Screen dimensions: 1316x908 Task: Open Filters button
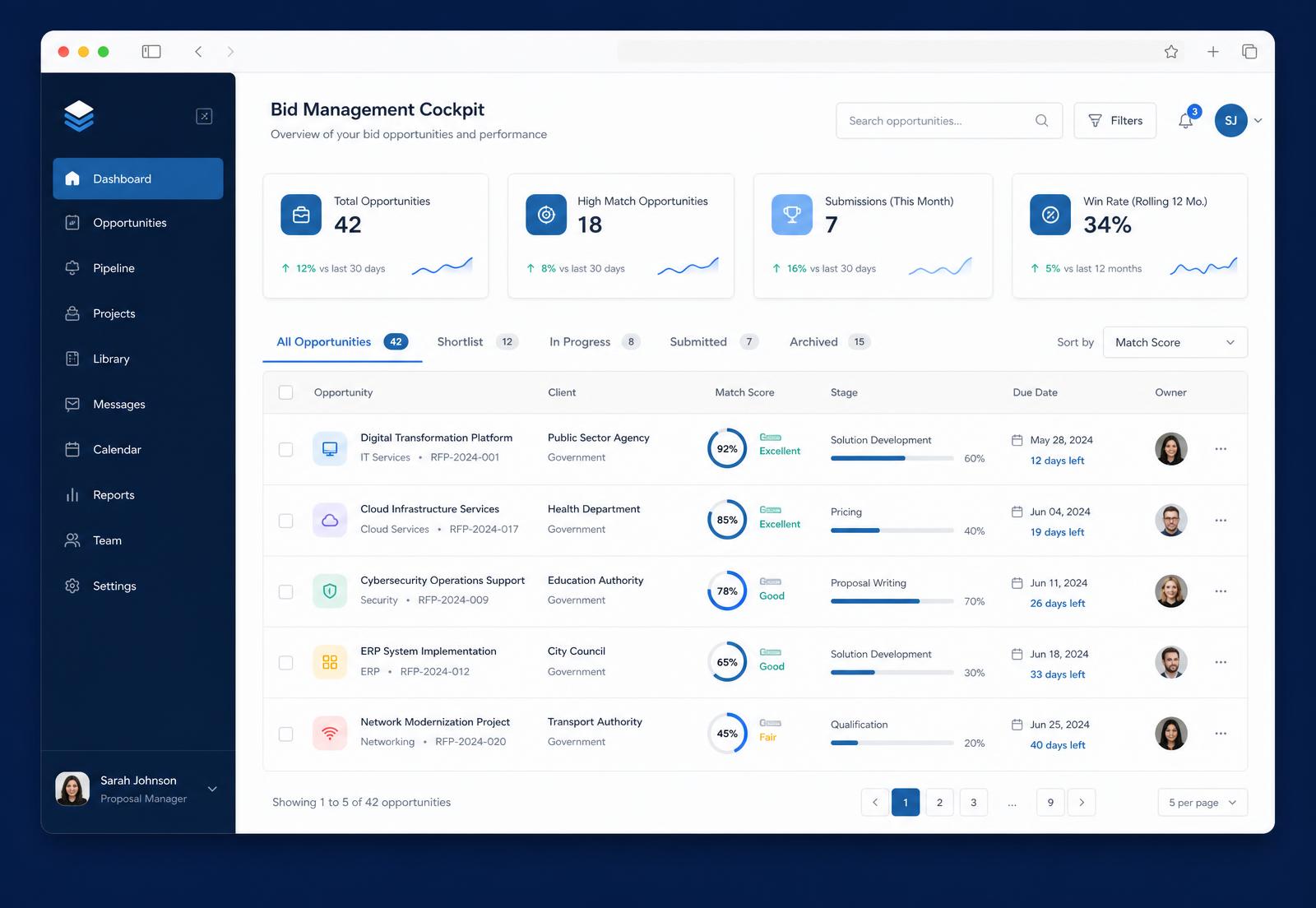[1114, 121]
